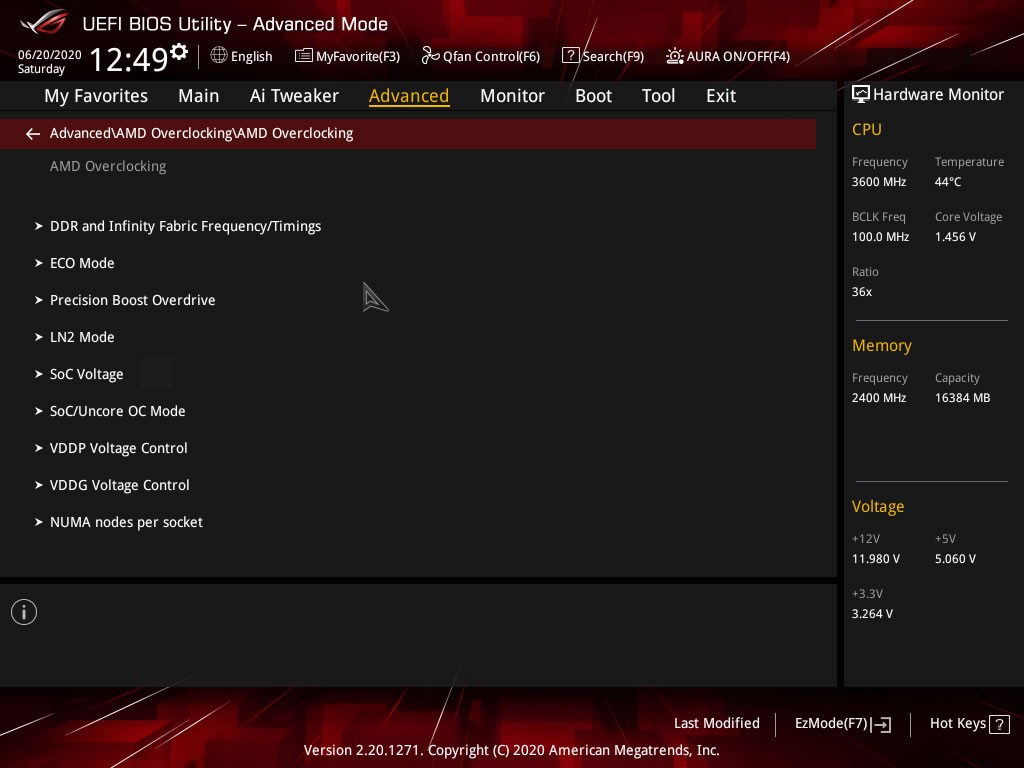Click the Hot Keys question mark icon
This screenshot has height=768, width=1024.
click(x=998, y=724)
